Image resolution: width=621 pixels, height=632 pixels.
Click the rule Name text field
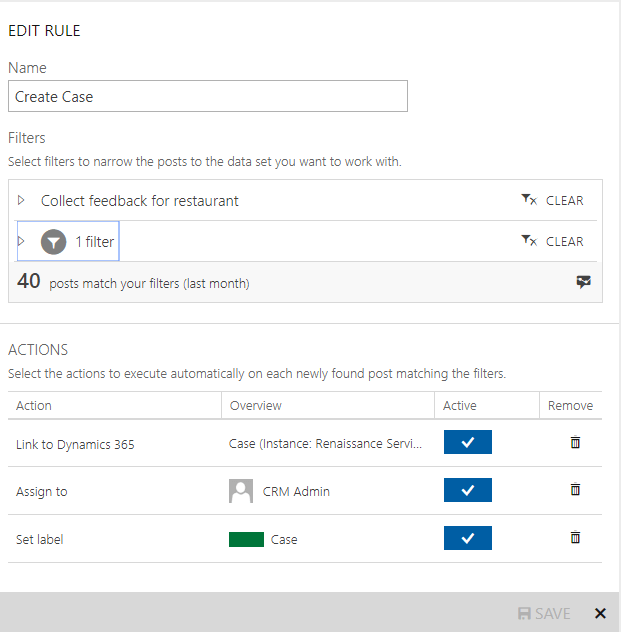pyautogui.click(x=208, y=96)
